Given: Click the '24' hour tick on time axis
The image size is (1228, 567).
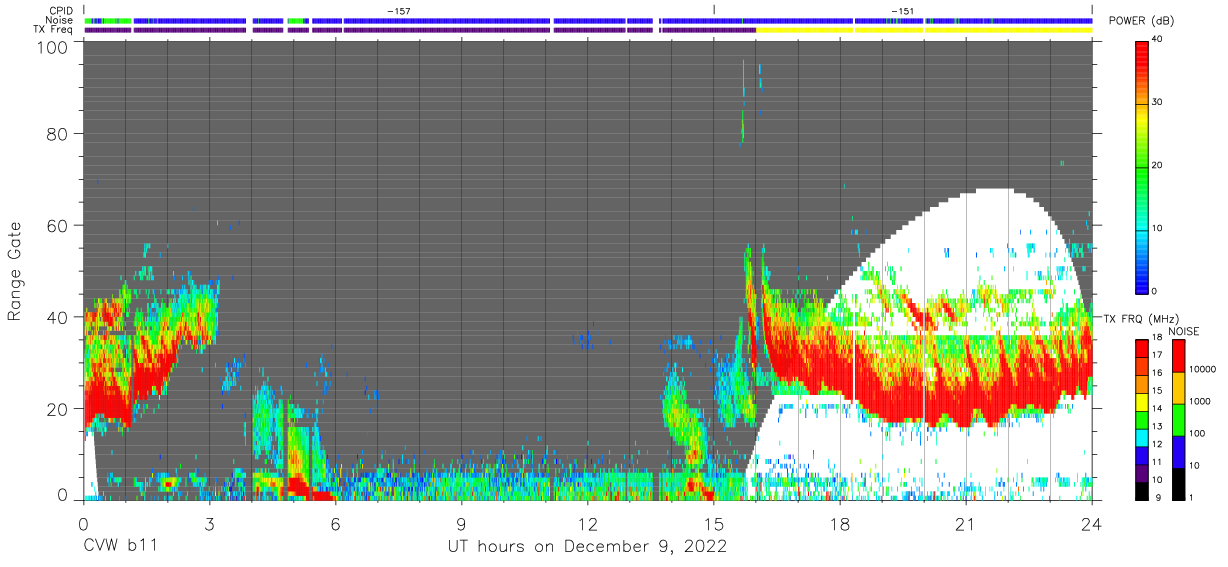Looking at the screenshot, I should pyautogui.click(x=1091, y=523).
